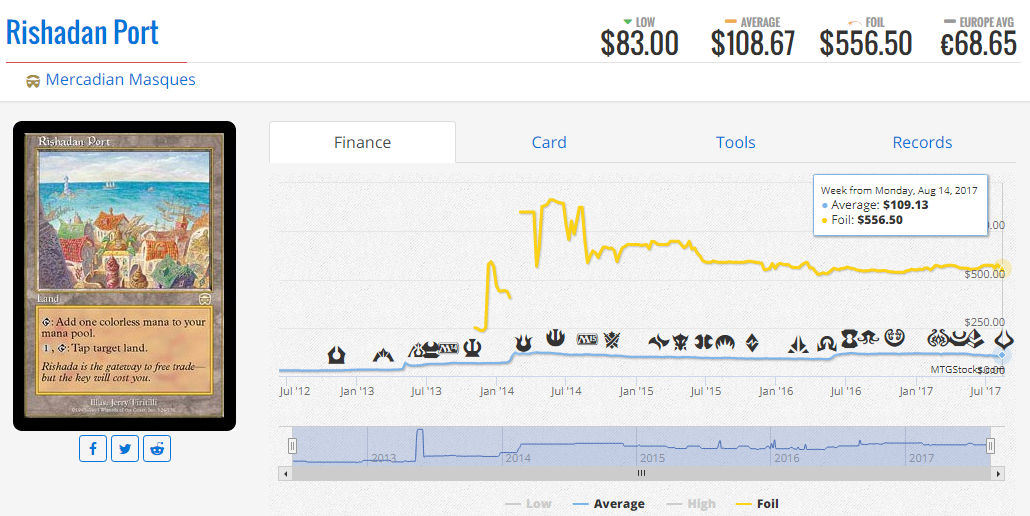Click the Jan '14 axis label

coord(497,391)
